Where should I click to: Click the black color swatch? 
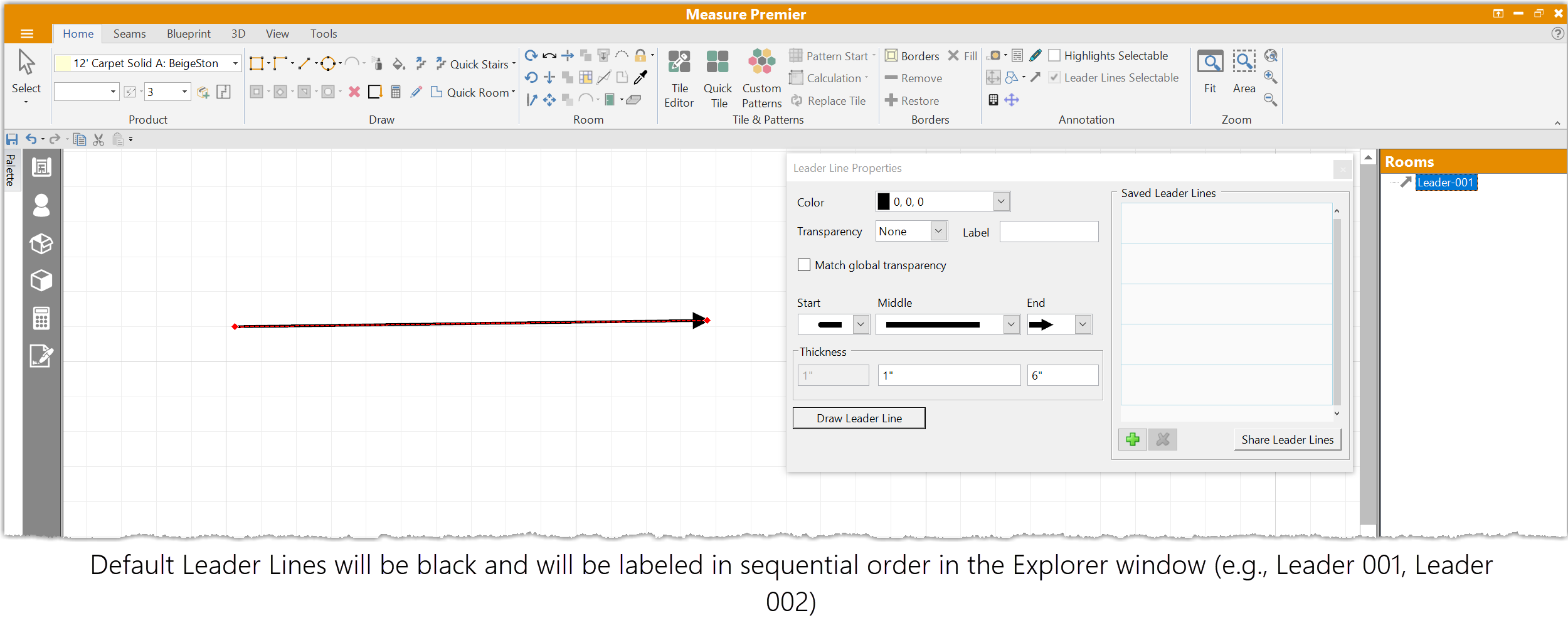[x=884, y=202]
